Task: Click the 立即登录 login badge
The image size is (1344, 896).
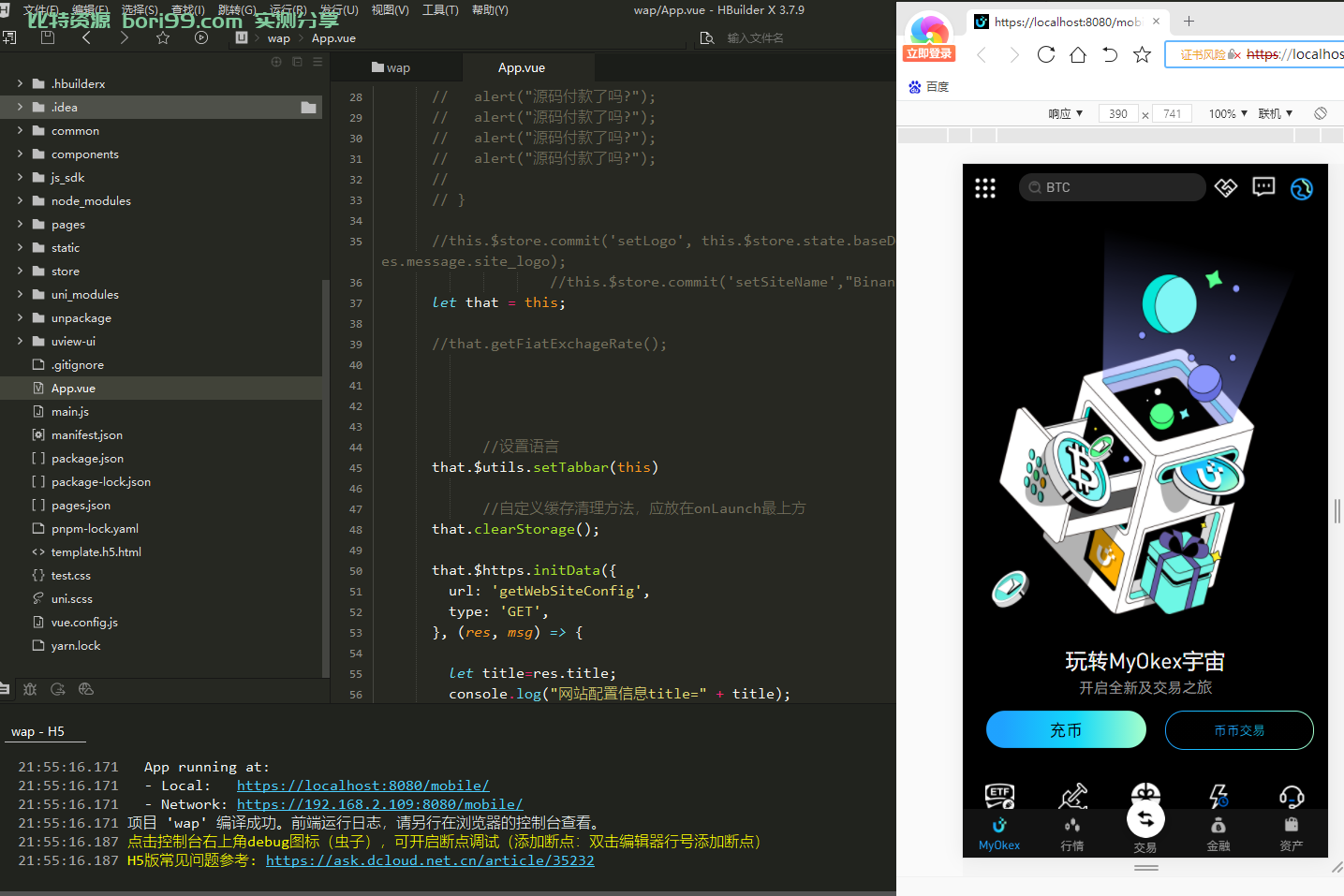Action: pyautogui.click(x=929, y=53)
